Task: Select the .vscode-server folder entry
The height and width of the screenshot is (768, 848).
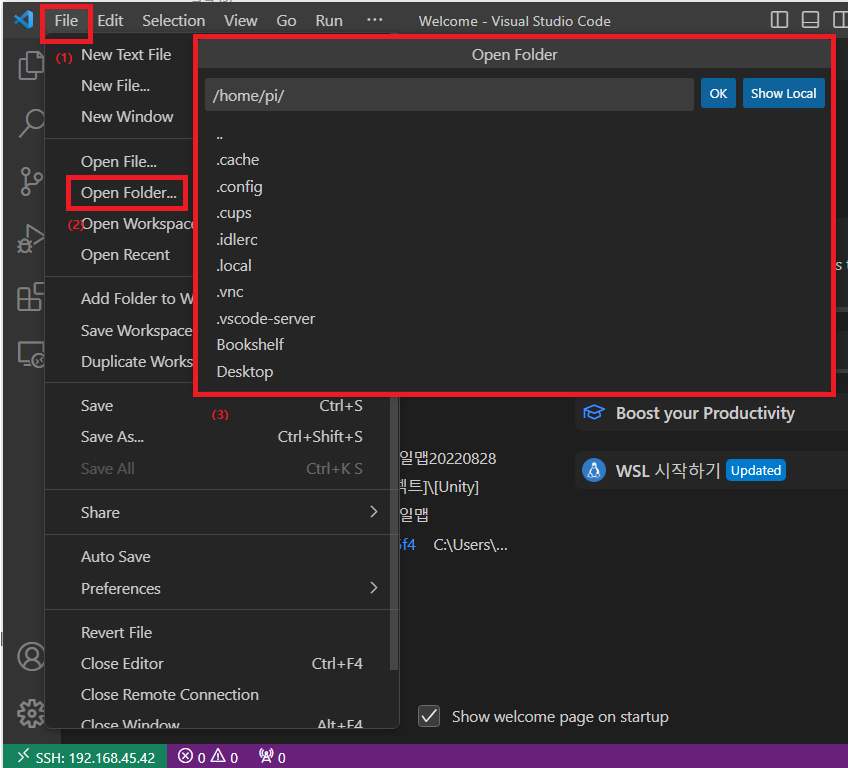Action: tap(514, 319)
